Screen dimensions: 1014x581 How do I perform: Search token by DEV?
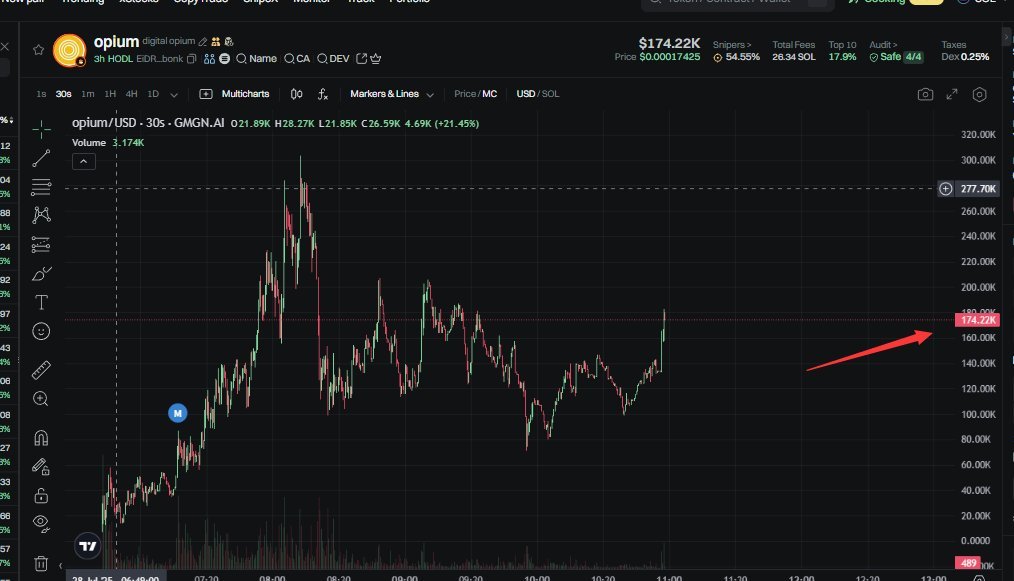coord(333,59)
